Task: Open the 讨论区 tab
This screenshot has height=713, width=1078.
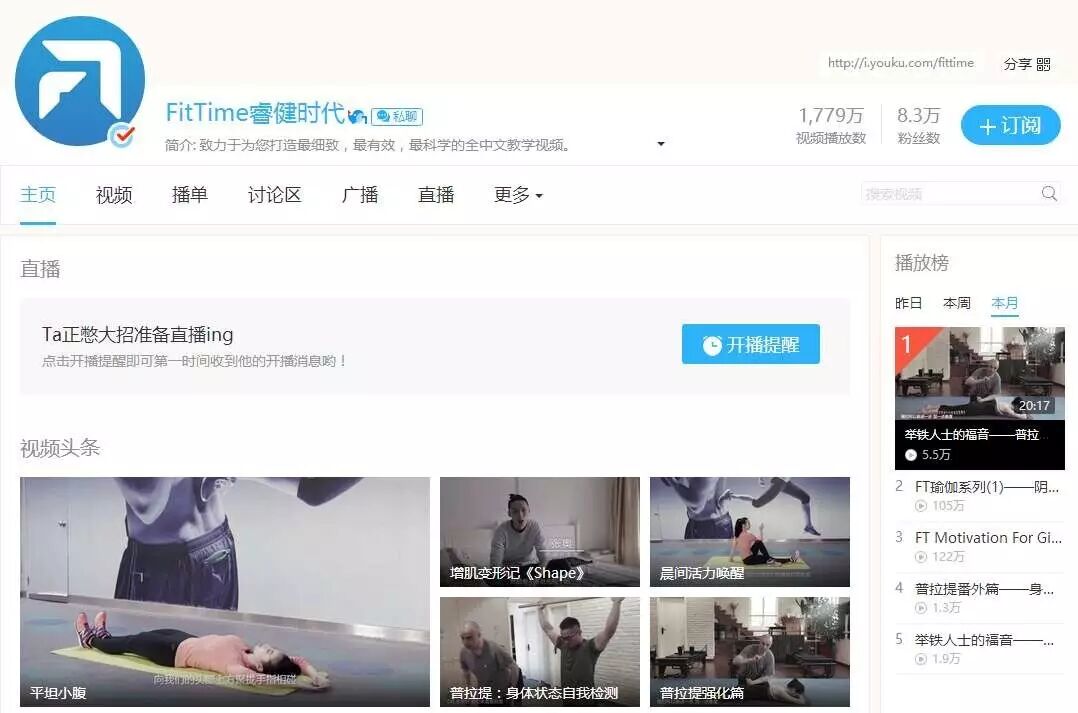Action: (x=274, y=195)
